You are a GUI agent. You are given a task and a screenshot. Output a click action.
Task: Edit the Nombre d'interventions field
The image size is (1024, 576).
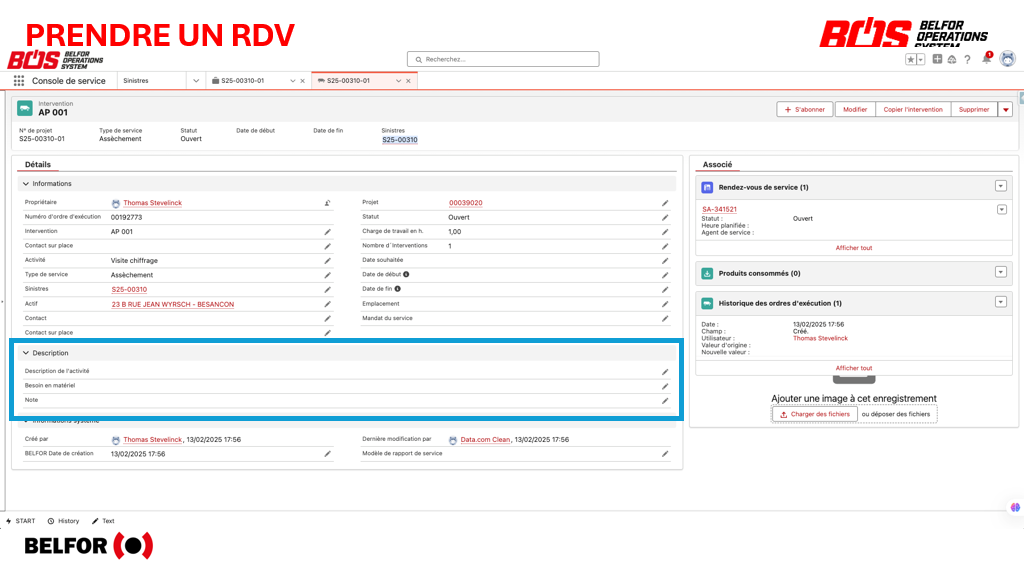665,246
